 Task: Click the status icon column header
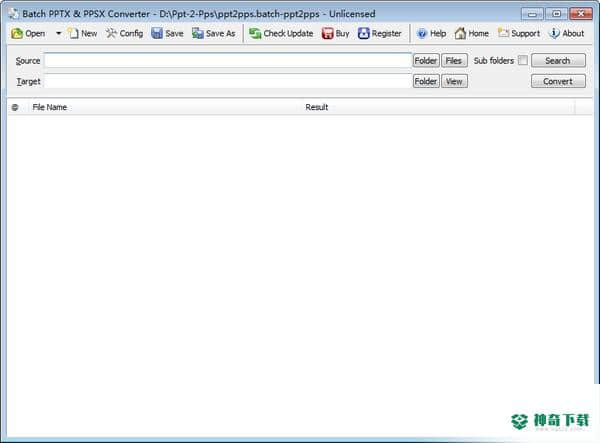pyautogui.click(x=15, y=107)
